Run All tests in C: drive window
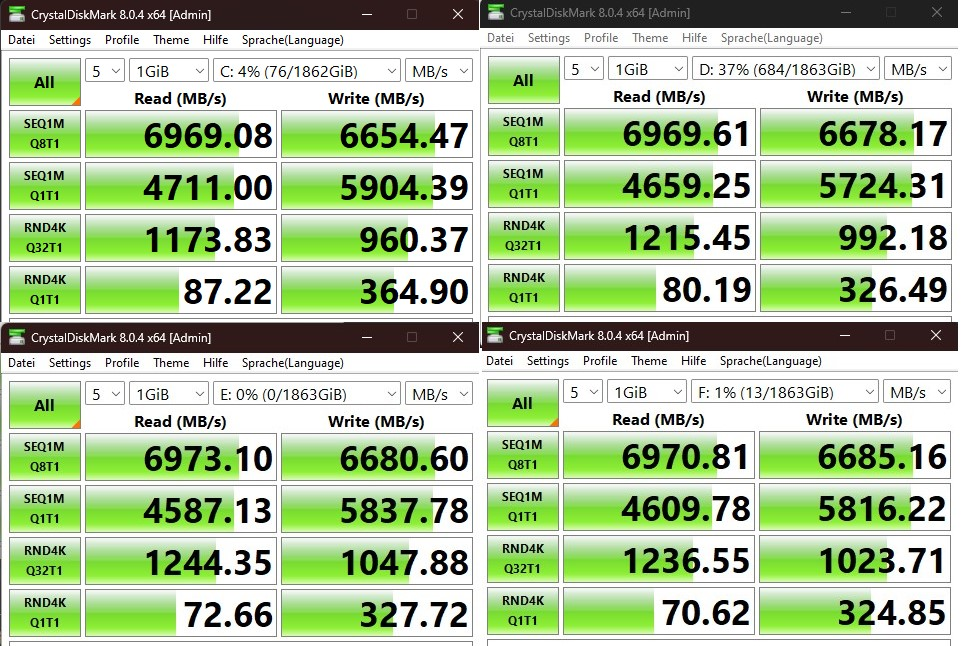Viewport: 966px width, 646px height. coord(45,82)
